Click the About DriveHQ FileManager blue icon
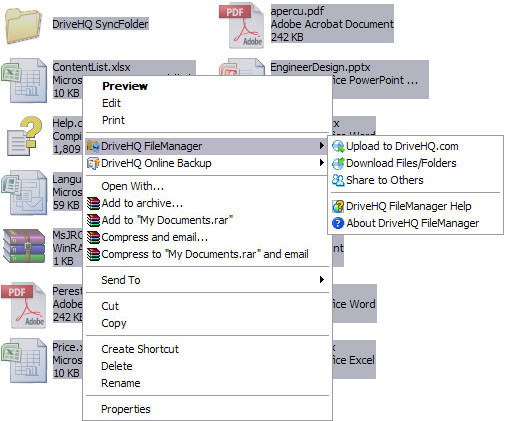This screenshot has width=505, height=421. [x=338, y=223]
